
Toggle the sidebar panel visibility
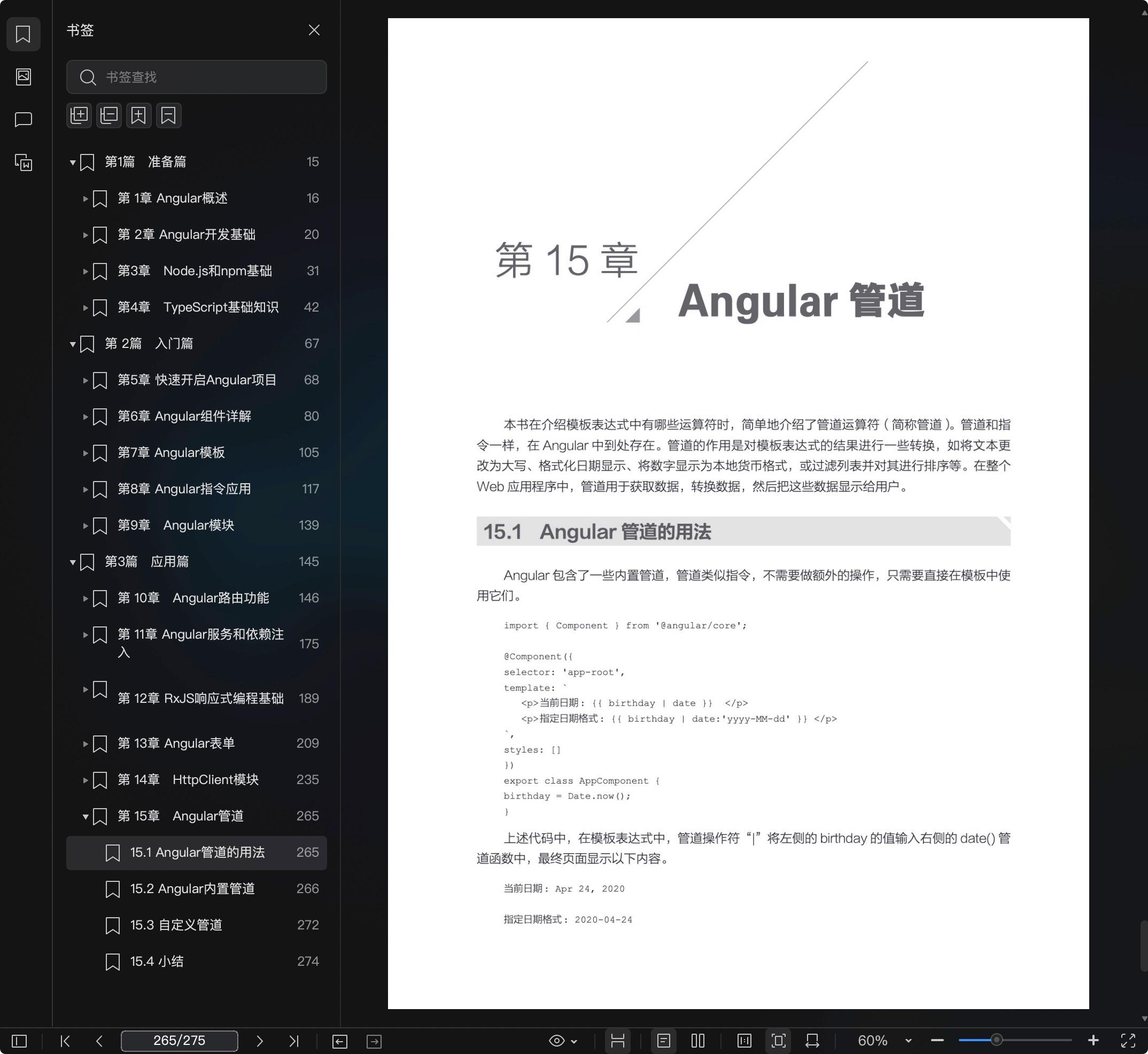coord(19,1041)
